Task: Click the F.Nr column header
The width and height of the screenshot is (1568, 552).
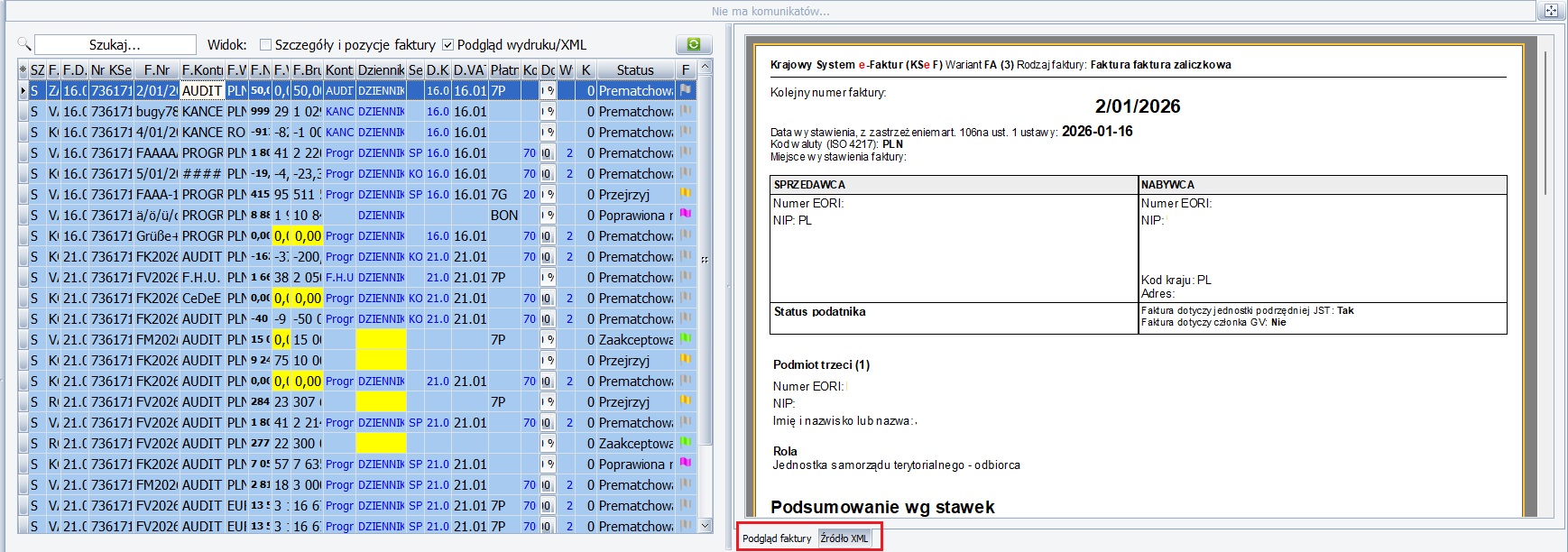Action: click(156, 69)
